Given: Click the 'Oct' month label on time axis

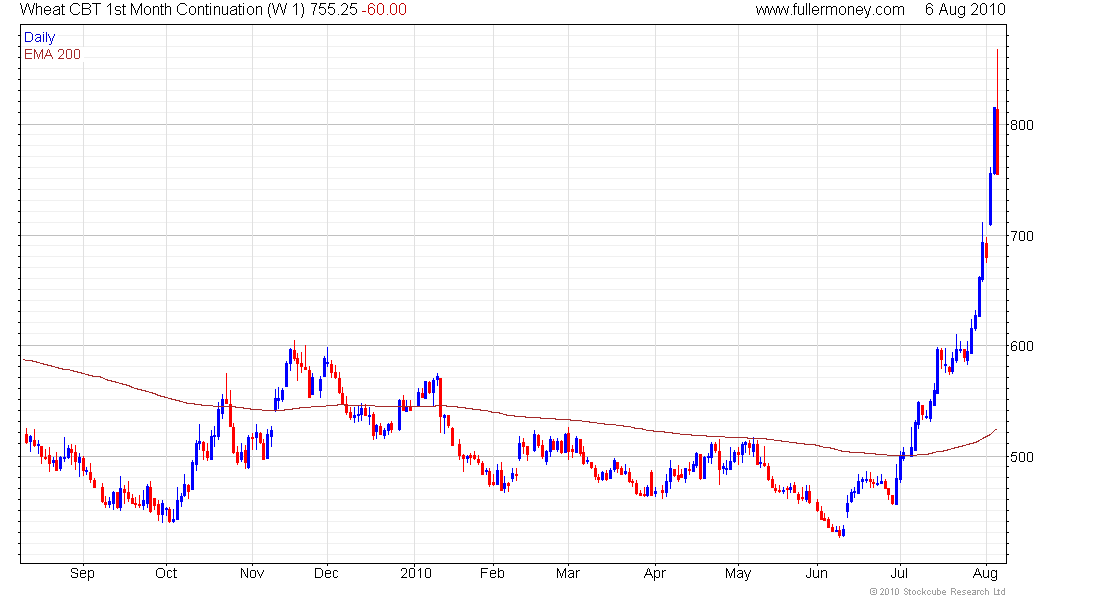Looking at the screenshot, I should (x=166, y=573).
